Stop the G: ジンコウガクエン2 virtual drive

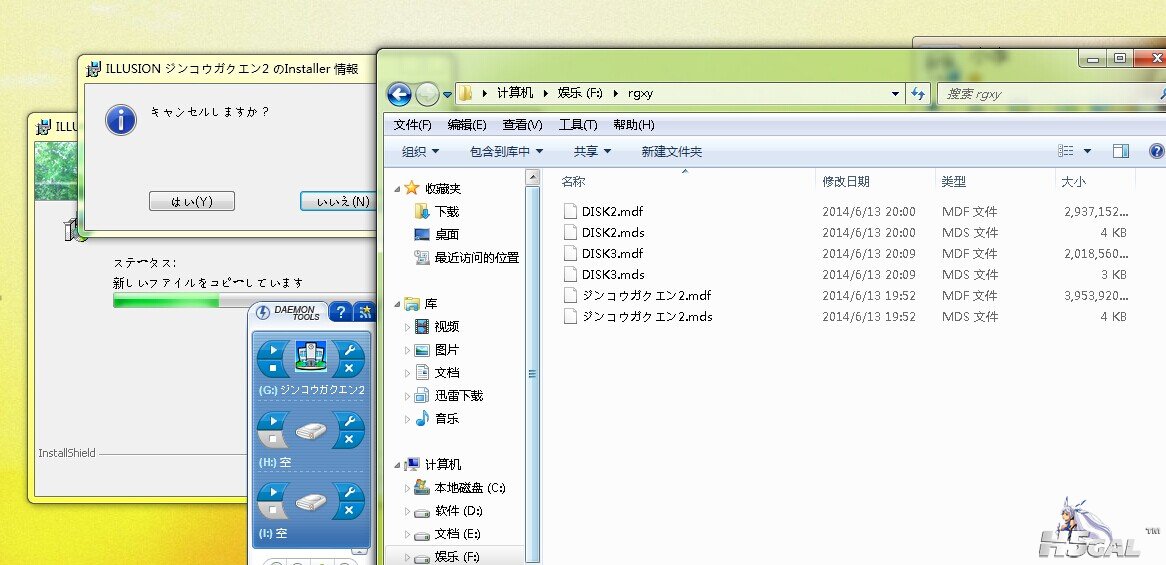pos(274,367)
